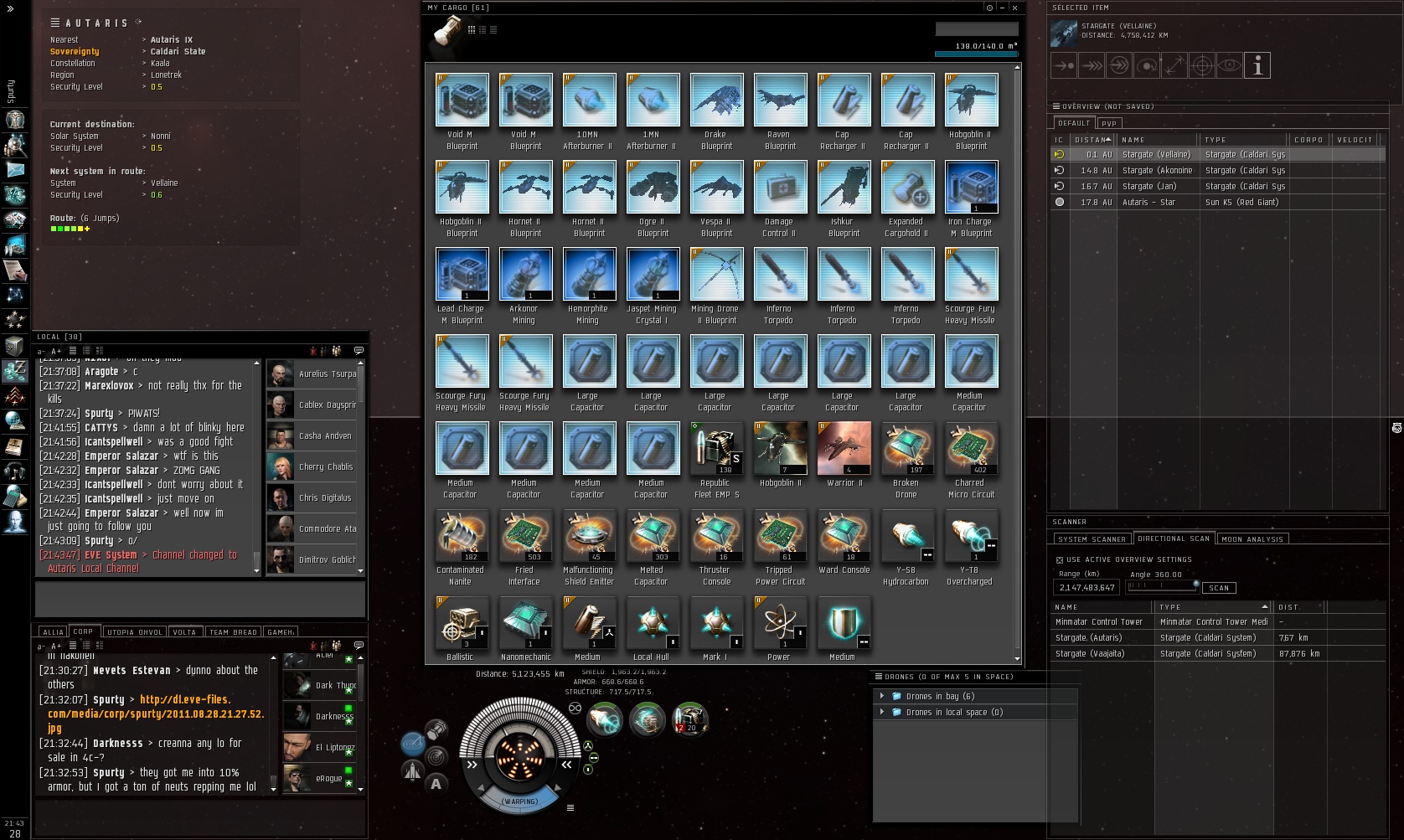The image size is (1404, 840).
Task: Click the Orbit icon in Selected Item
Action: coord(1147,65)
